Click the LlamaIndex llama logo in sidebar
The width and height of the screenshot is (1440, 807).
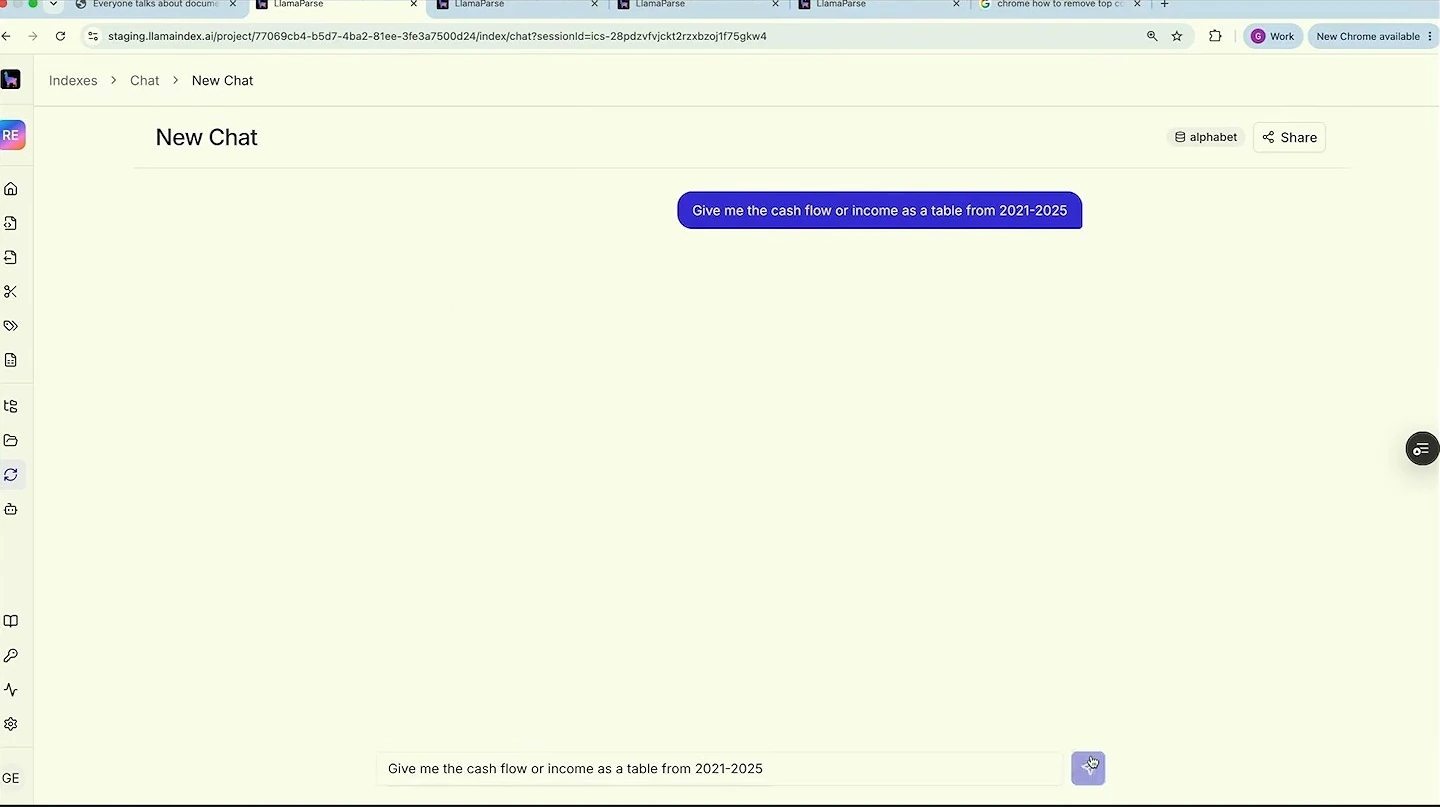click(x=11, y=80)
